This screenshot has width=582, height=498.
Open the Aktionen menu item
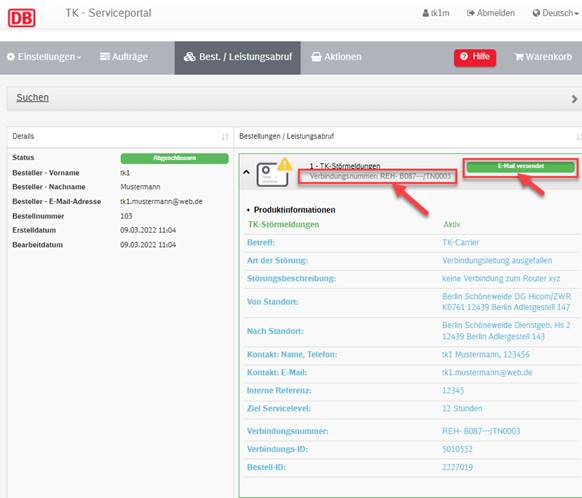(x=336, y=57)
